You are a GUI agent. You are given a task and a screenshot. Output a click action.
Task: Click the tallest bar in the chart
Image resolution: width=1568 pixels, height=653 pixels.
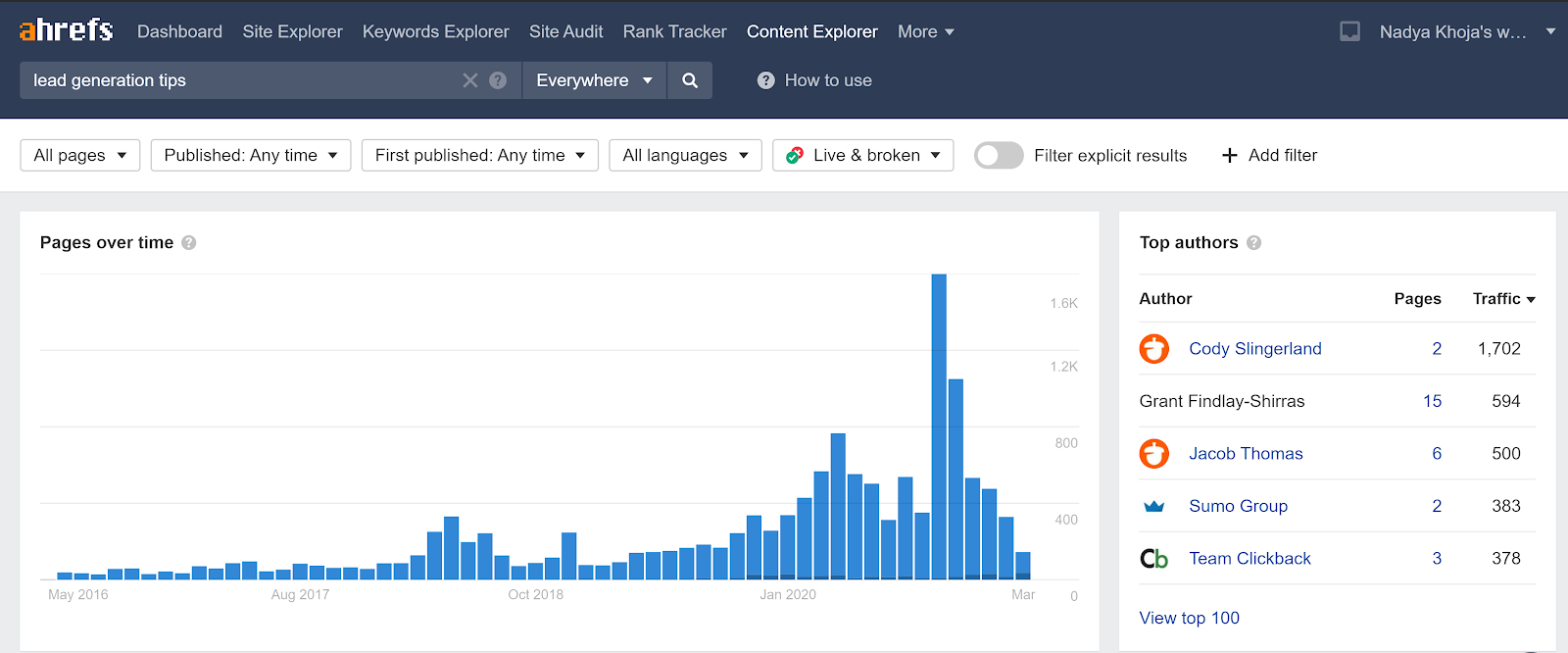[x=939, y=427]
